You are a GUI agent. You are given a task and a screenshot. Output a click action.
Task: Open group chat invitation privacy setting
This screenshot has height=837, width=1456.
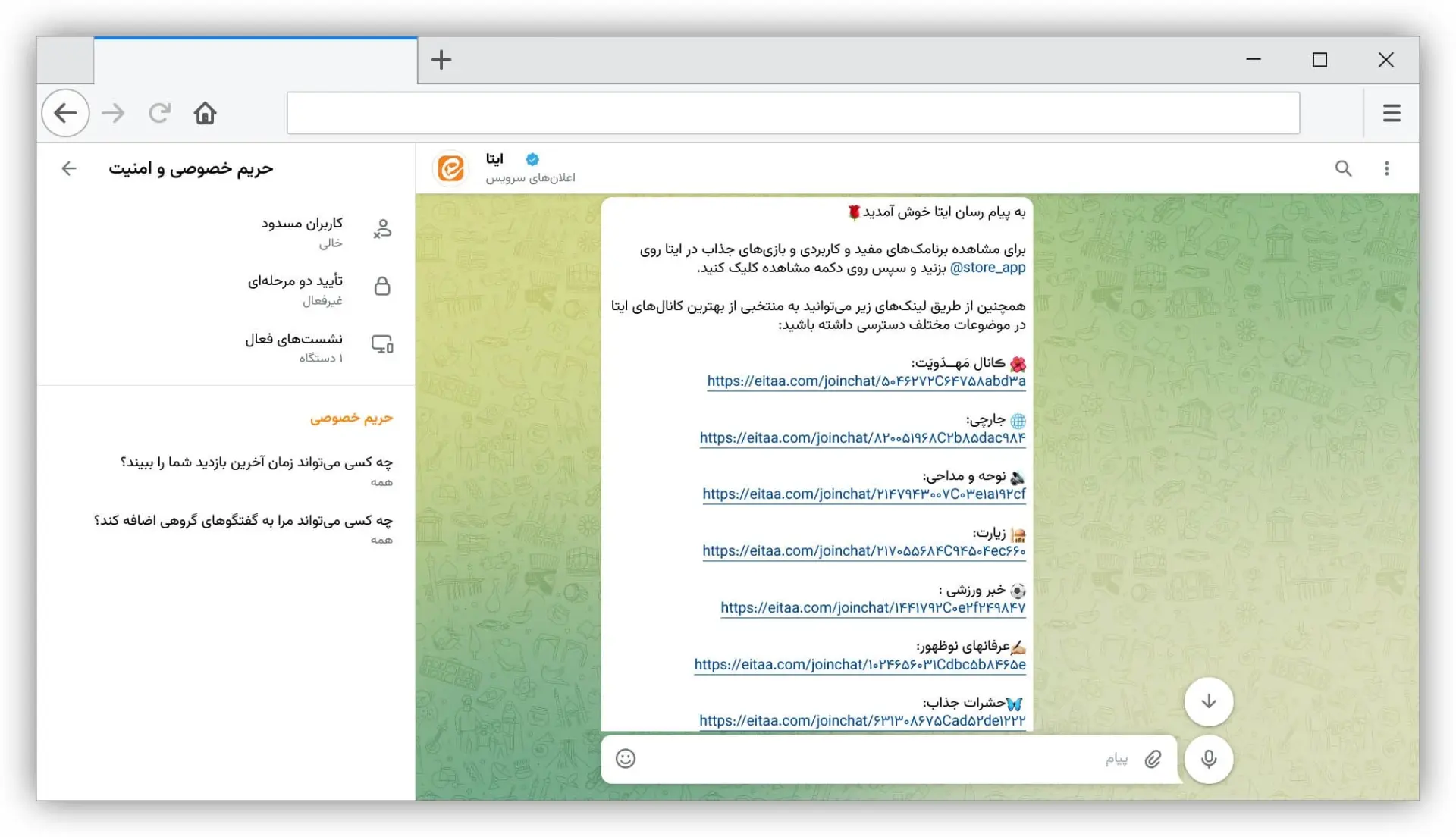click(x=226, y=528)
